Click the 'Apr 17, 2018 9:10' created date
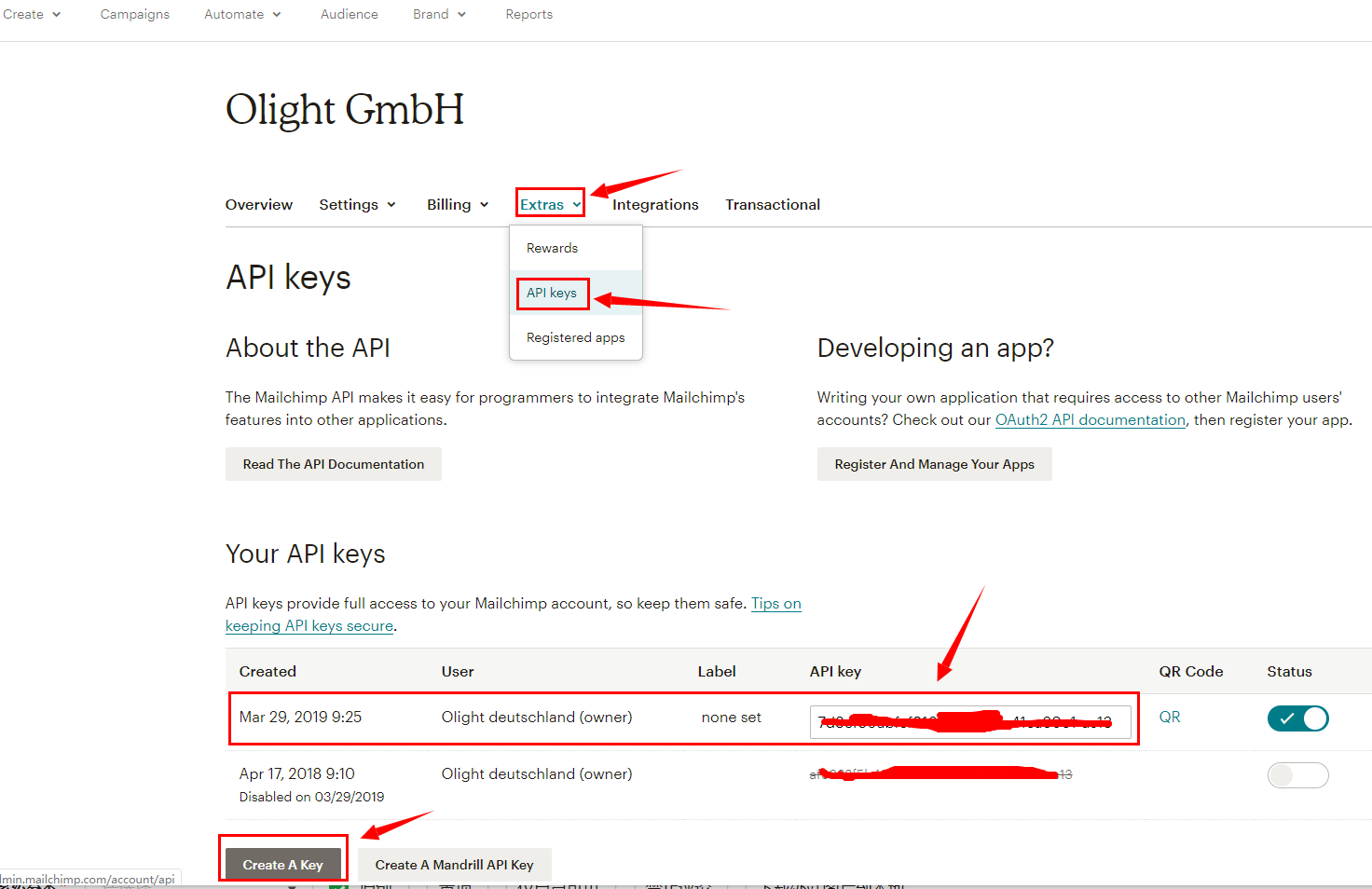Screen dimensions: 1372x889 [x=297, y=773]
